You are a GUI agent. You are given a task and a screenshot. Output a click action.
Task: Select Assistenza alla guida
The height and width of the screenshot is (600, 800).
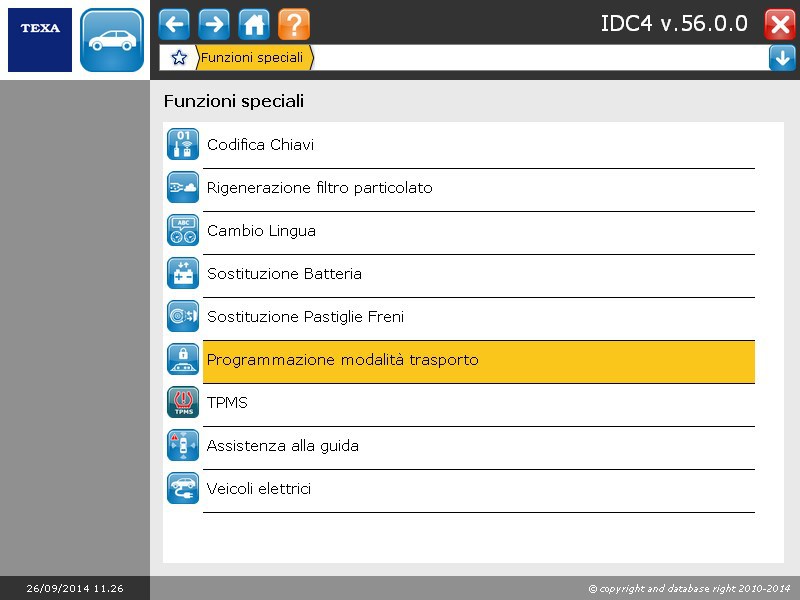tap(479, 446)
